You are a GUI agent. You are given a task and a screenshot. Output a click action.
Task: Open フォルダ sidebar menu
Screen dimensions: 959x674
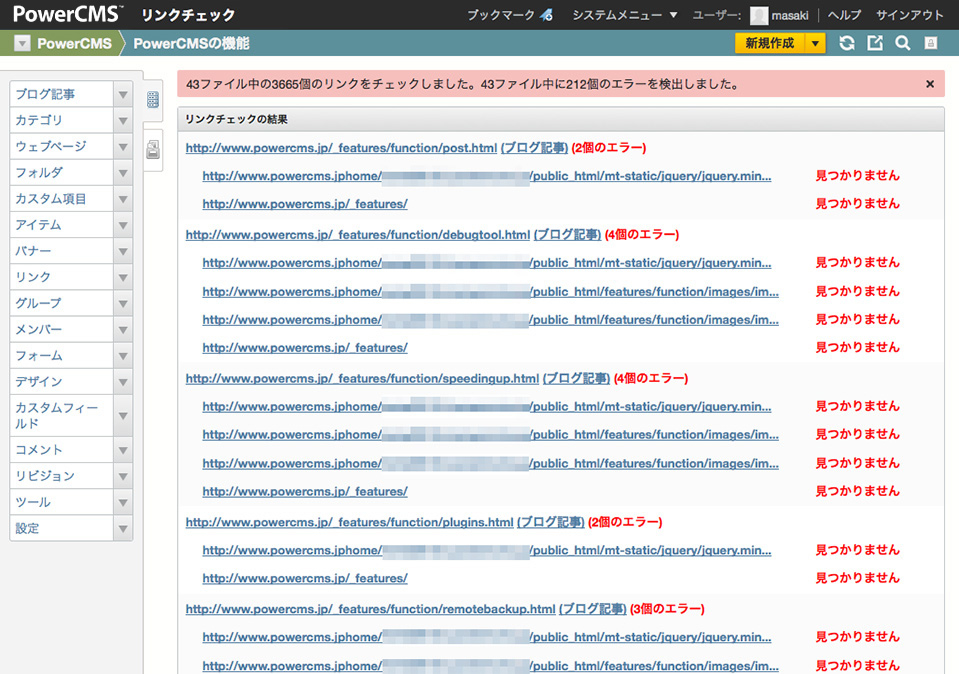click(x=62, y=173)
